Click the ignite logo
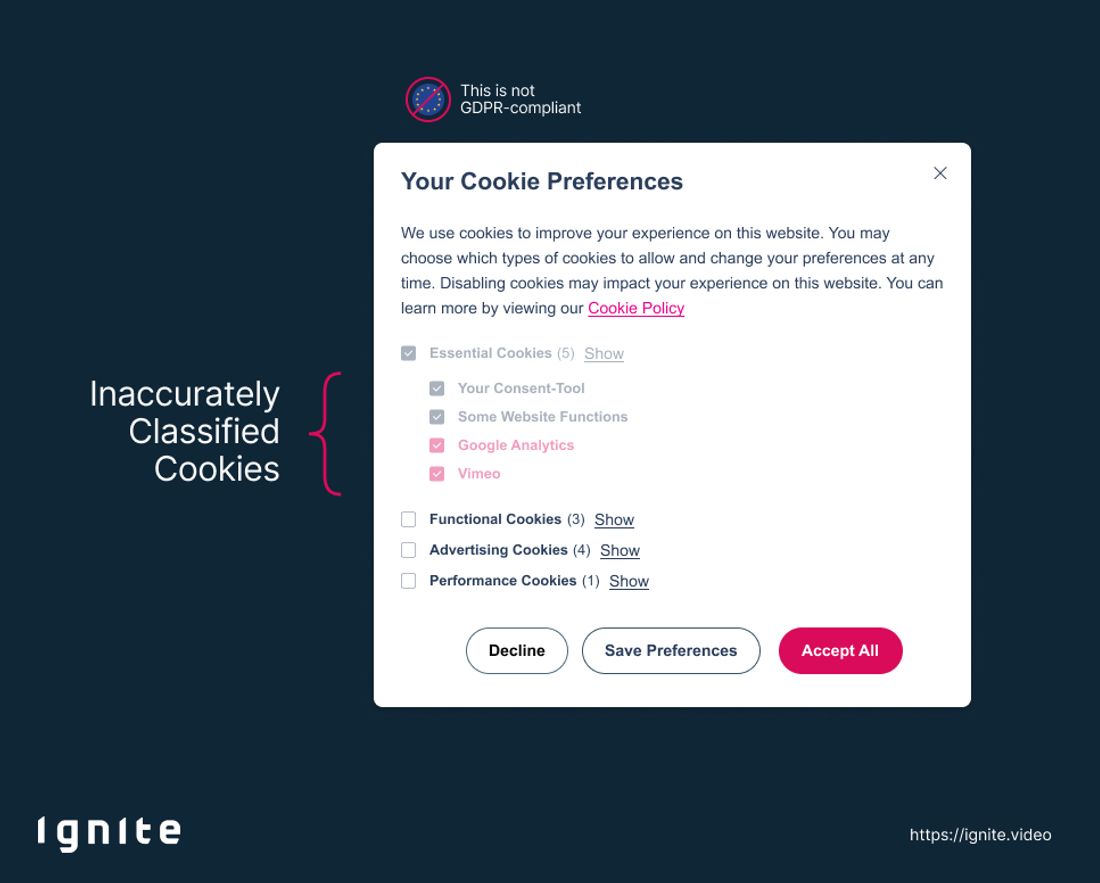This screenshot has width=1100, height=883. coord(109,831)
